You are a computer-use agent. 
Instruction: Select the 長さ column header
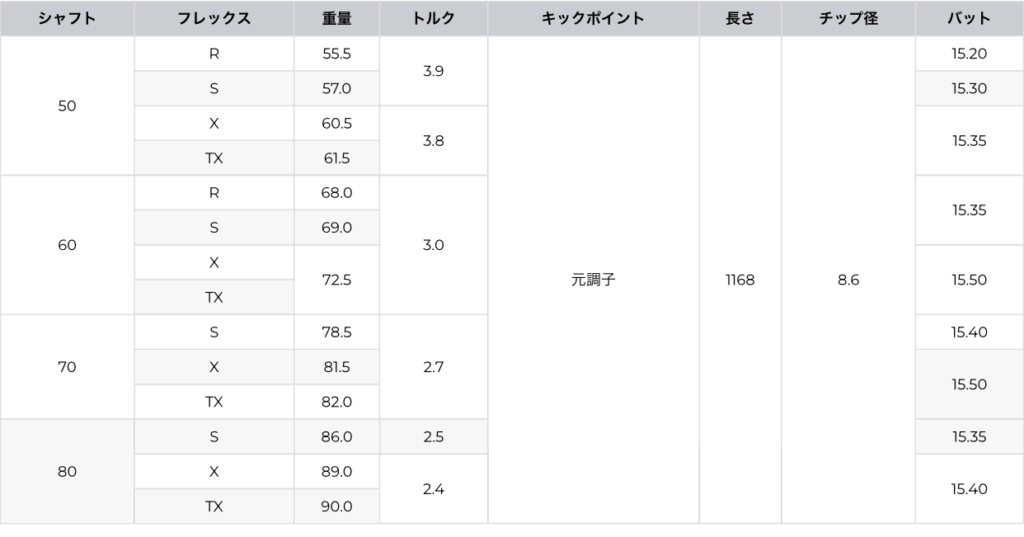tap(740, 19)
